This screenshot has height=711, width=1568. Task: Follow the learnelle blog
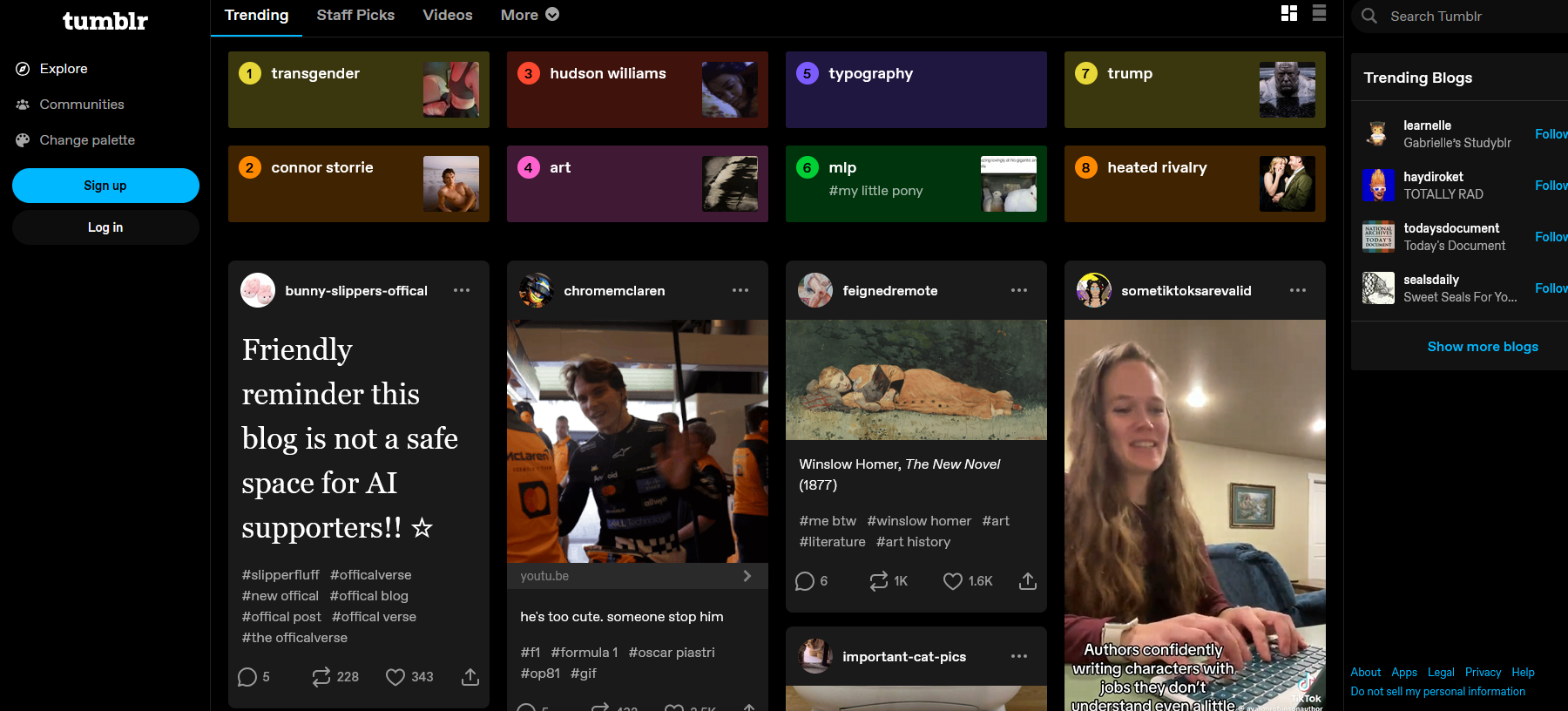[x=1551, y=134]
